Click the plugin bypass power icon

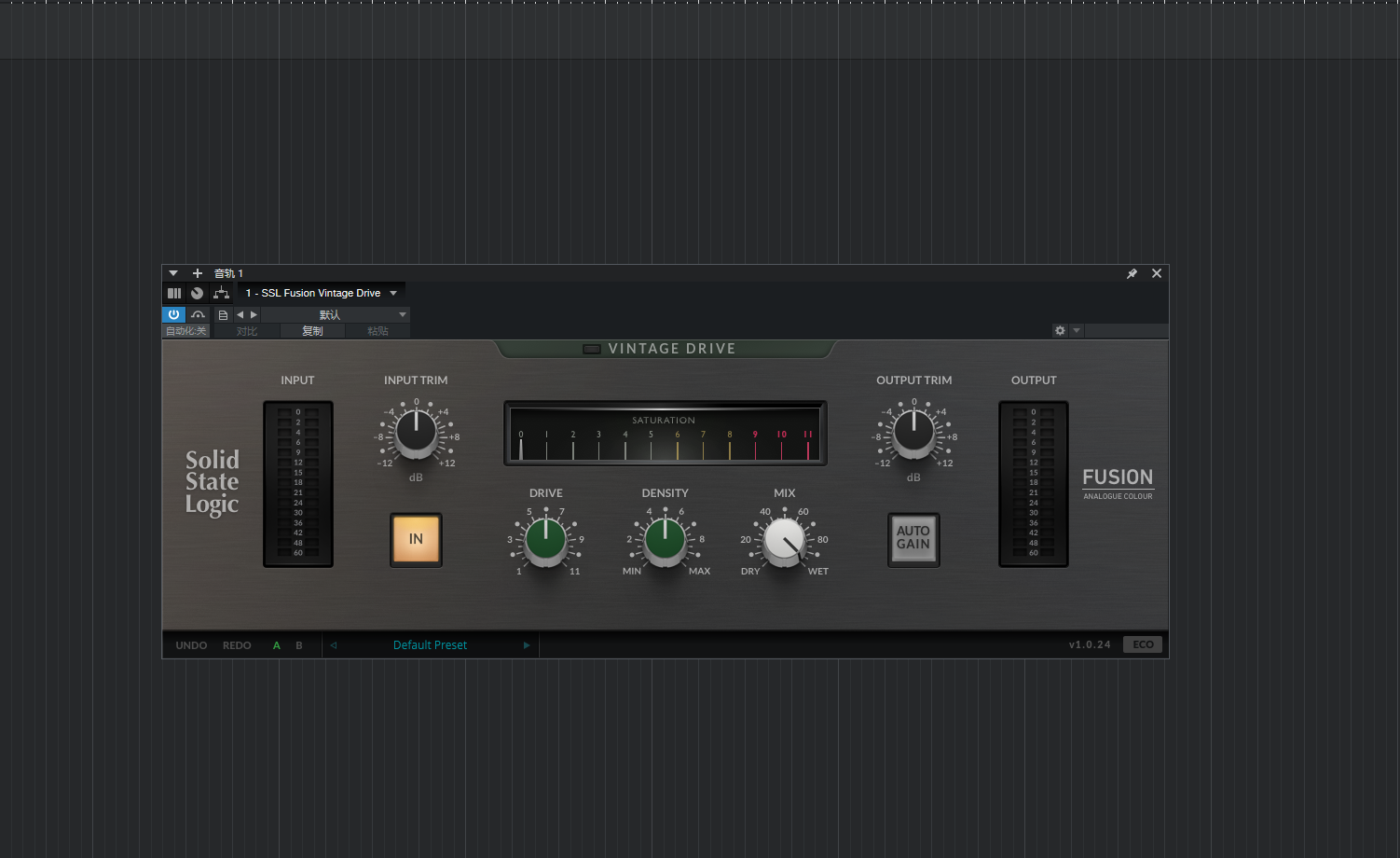pos(174,314)
